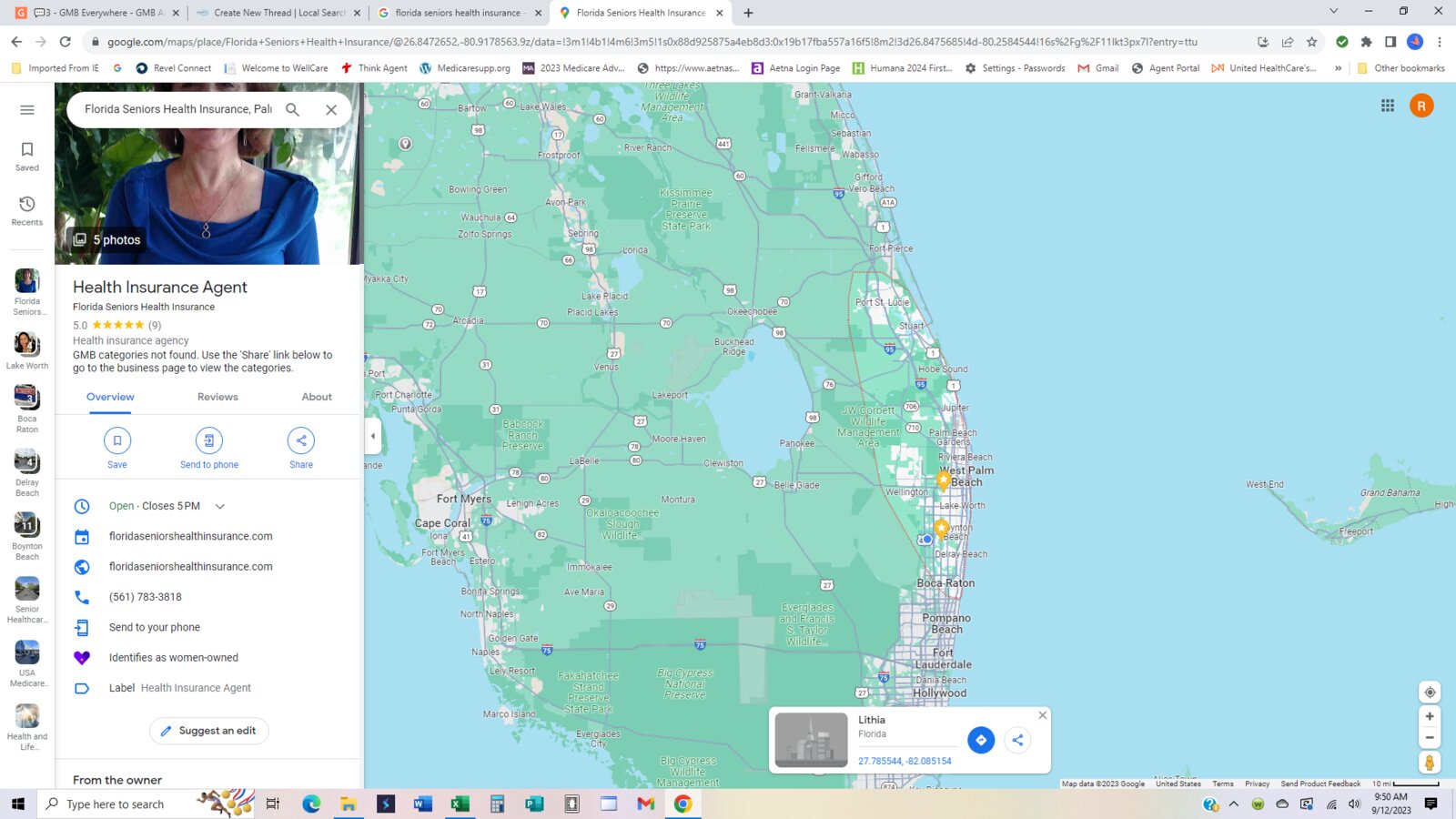Click the search magnifier in Maps
This screenshot has height=819, width=1456.
[292, 109]
